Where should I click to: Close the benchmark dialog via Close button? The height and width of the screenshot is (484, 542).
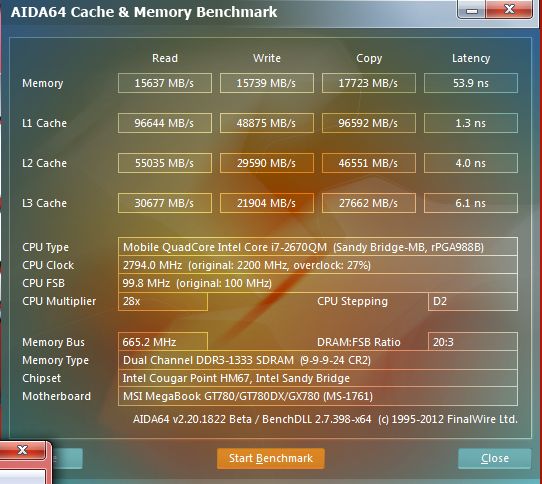point(495,458)
